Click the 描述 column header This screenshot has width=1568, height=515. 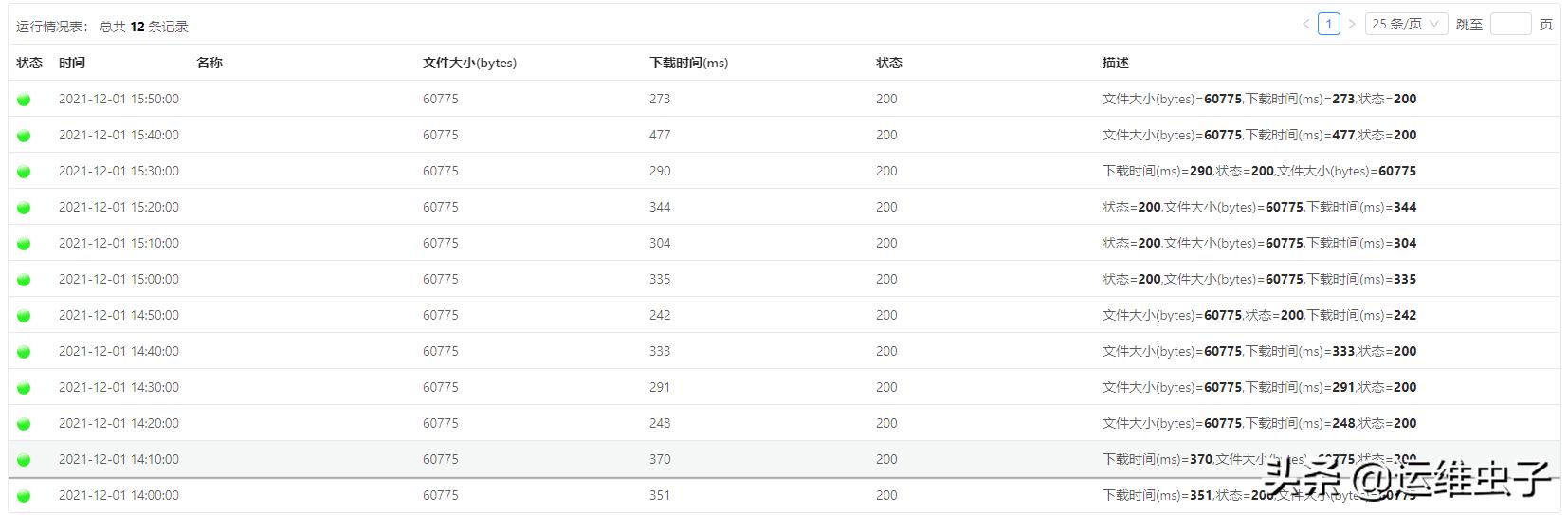(x=1116, y=63)
